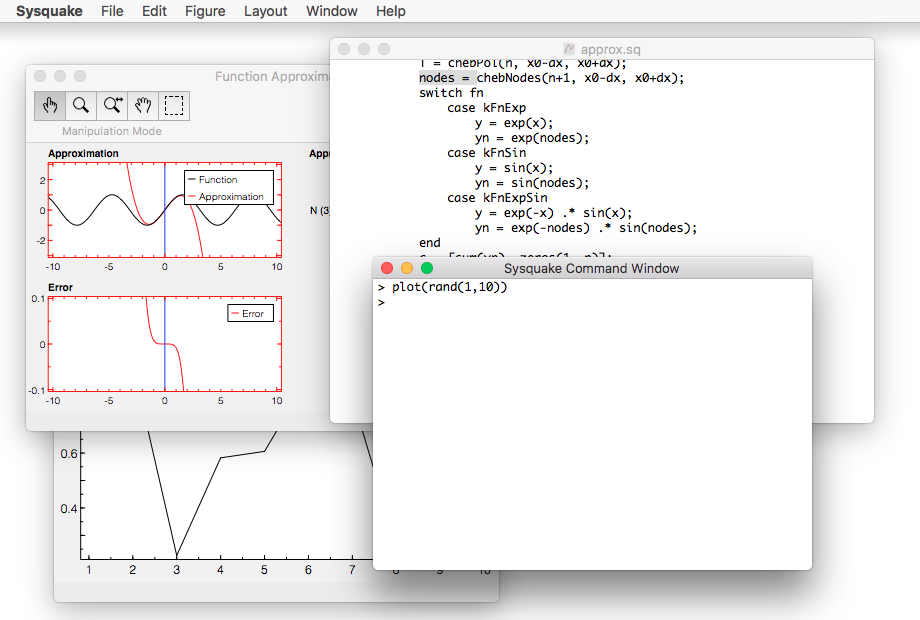This screenshot has width=920, height=620.
Task: Click the blue vertical line in Approximation plot
Action: point(165,210)
